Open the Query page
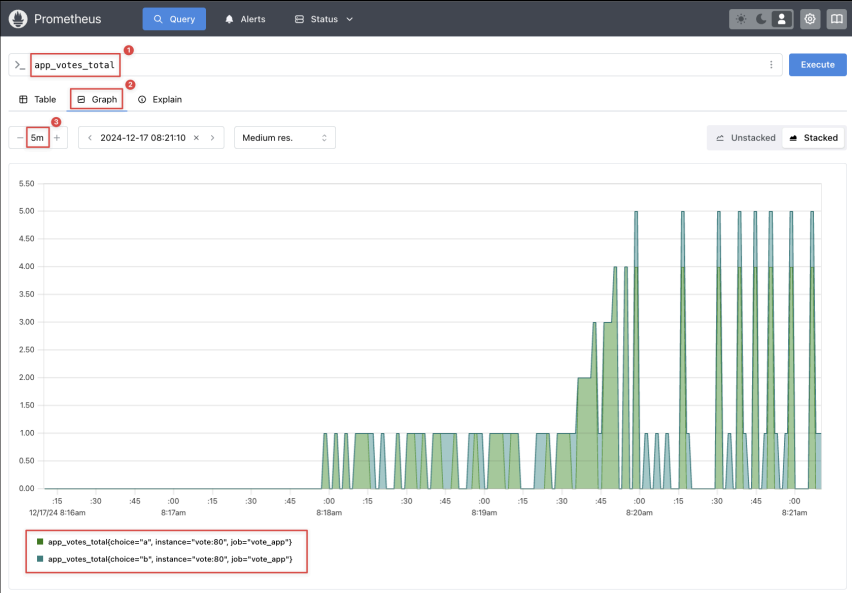852x593 pixels. point(174,19)
